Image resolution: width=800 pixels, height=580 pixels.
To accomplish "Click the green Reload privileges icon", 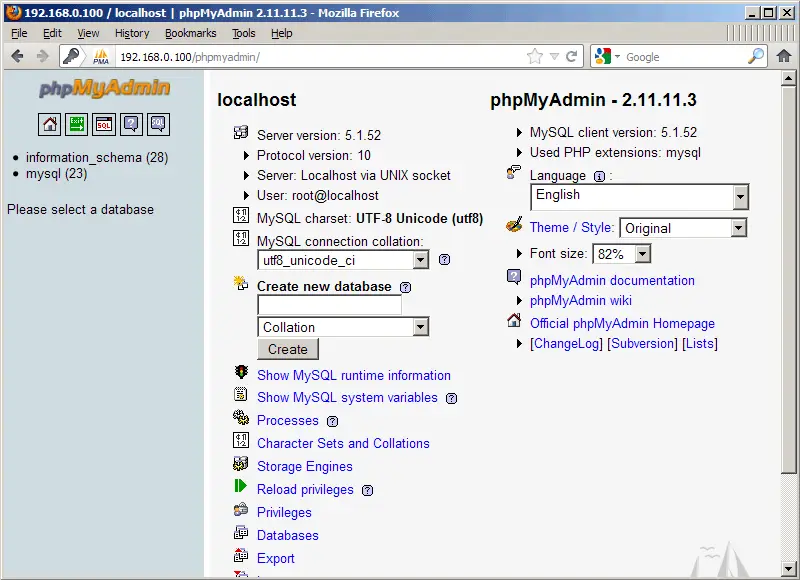I will pos(240,486).
